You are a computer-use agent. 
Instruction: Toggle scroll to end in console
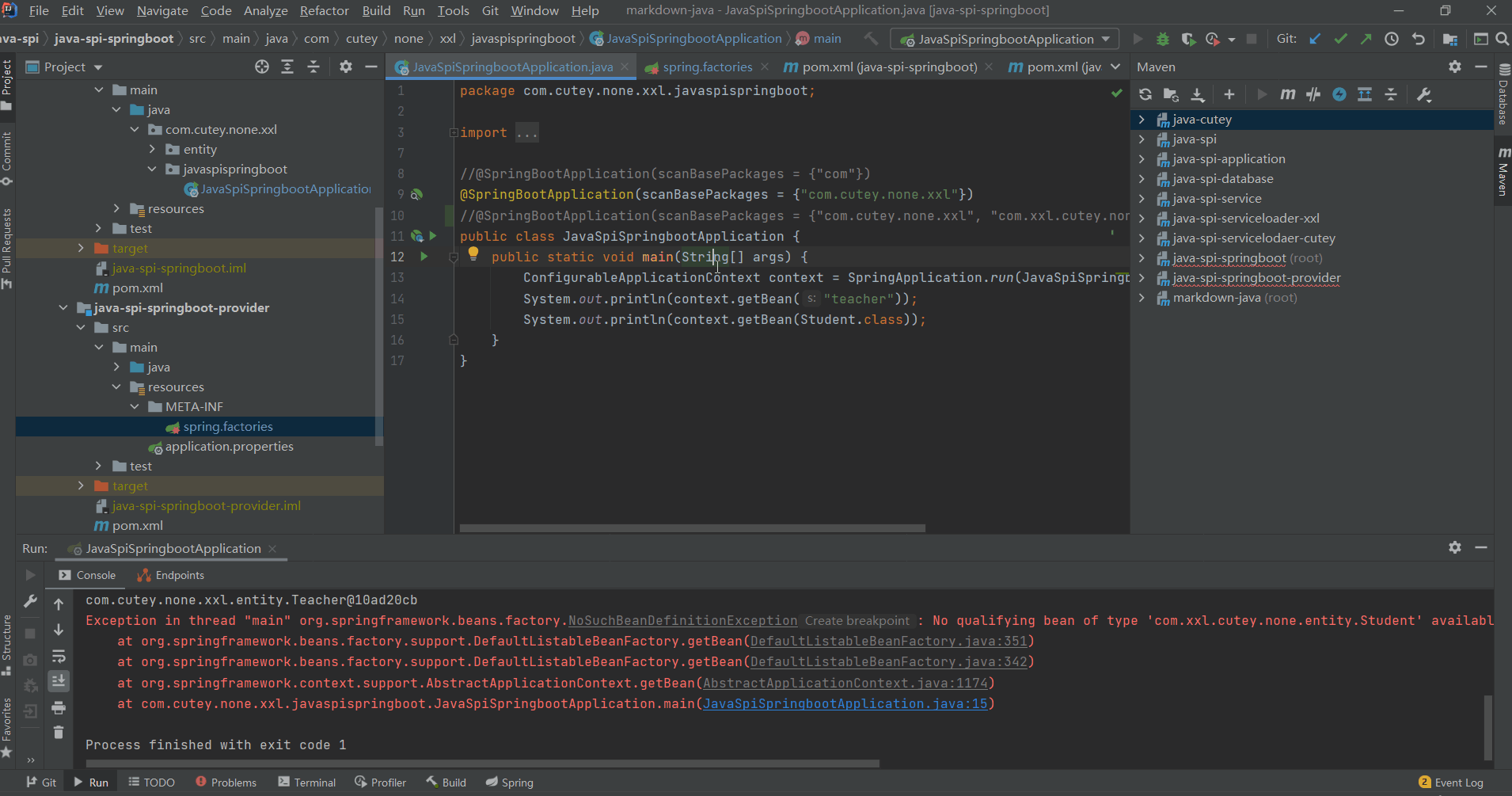pyautogui.click(x=59, y=681)
